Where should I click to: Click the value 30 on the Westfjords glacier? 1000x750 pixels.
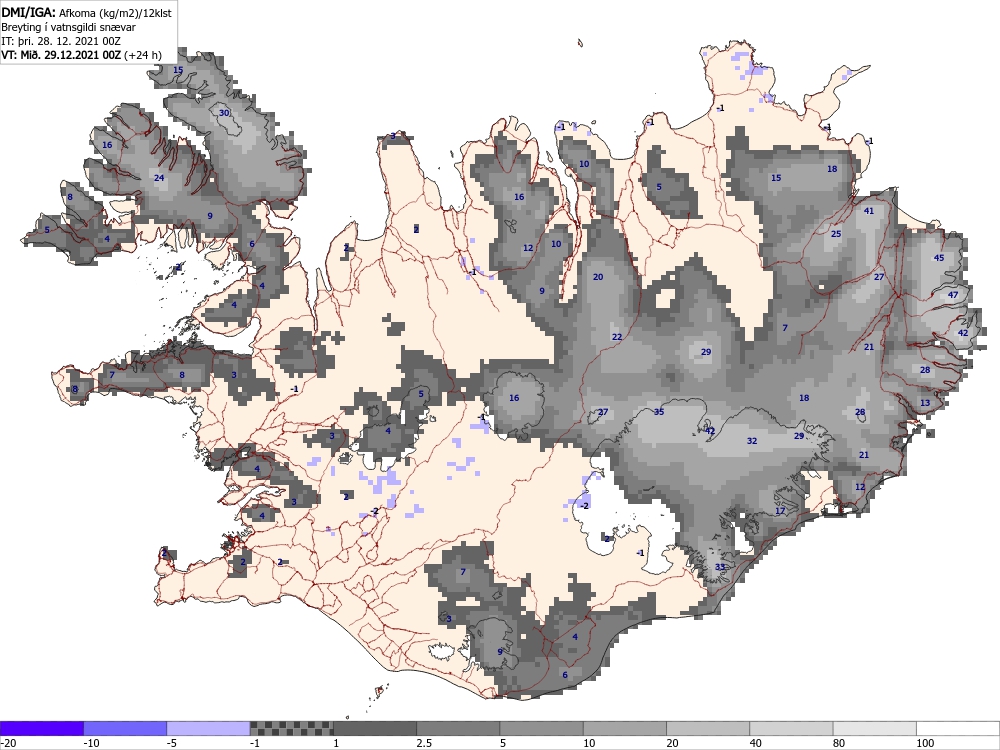(x=224, y=113)
